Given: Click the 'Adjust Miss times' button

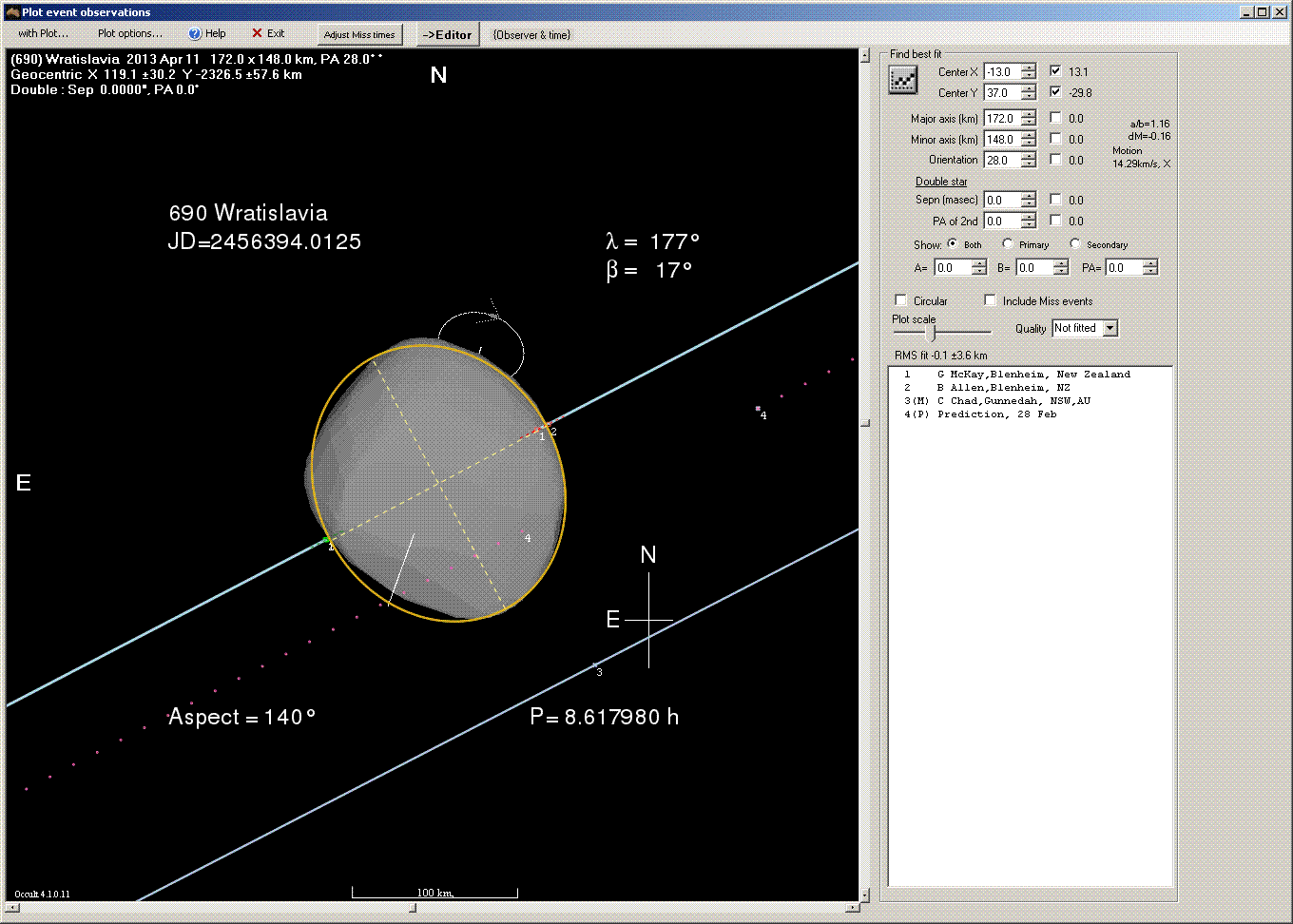Looking at the screenshot, I should coord(359,35).
